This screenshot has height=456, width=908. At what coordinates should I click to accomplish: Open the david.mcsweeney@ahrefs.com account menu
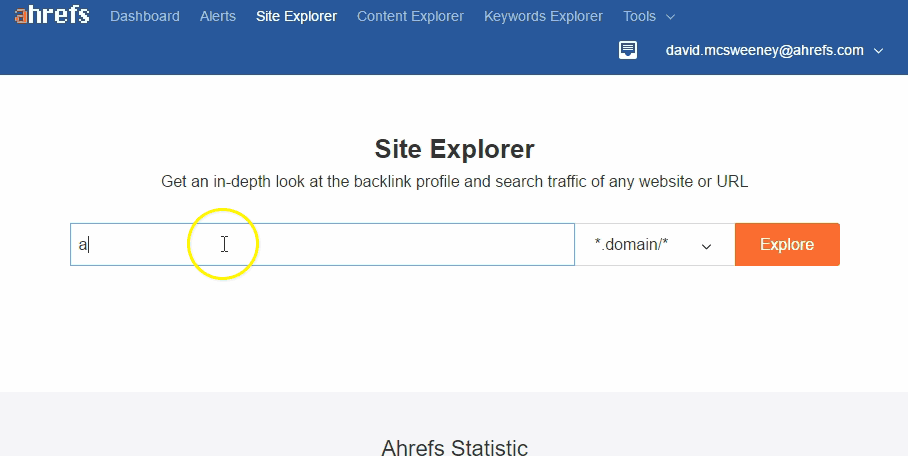click(774, 50)
